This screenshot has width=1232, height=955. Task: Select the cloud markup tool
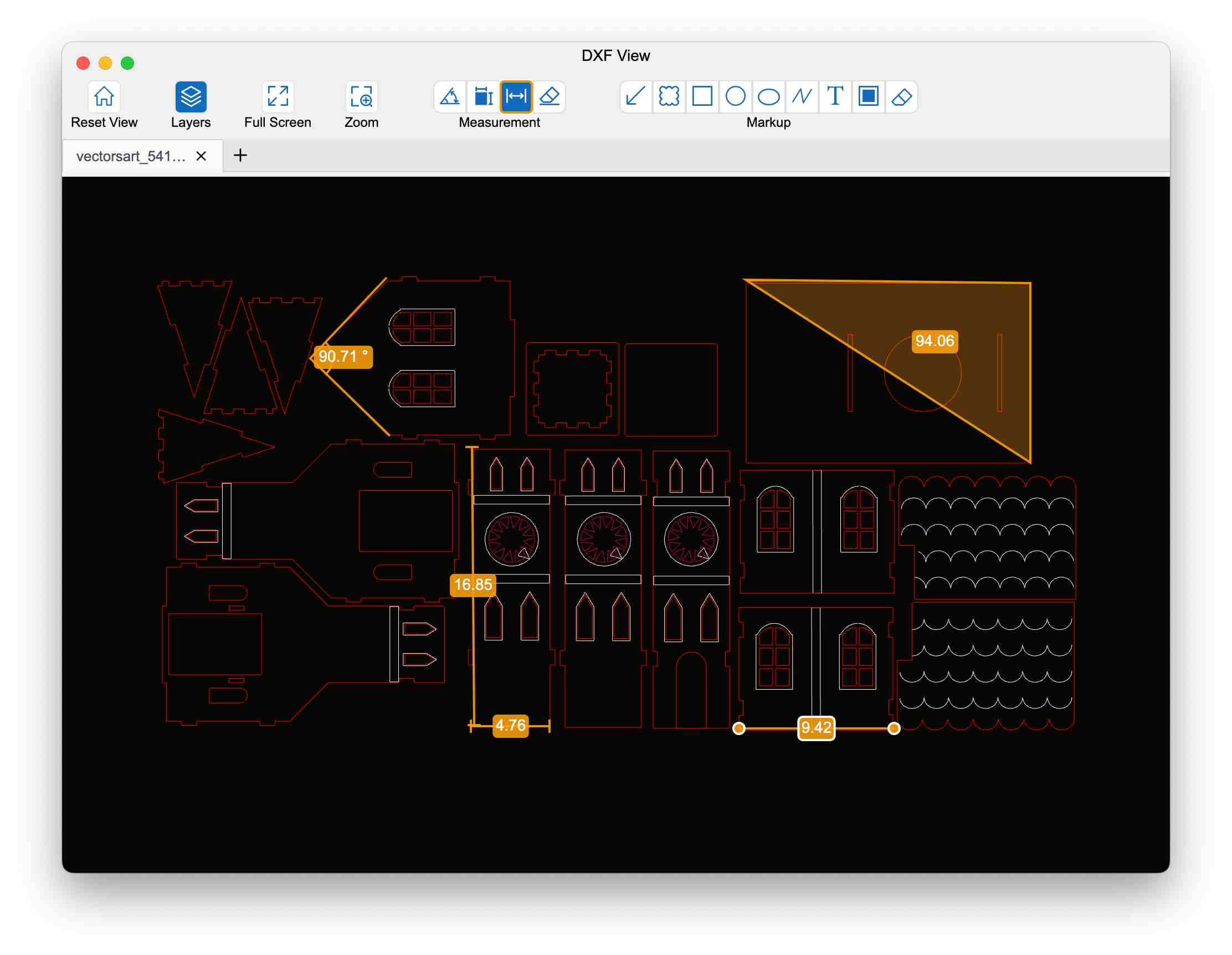point(669,96)
